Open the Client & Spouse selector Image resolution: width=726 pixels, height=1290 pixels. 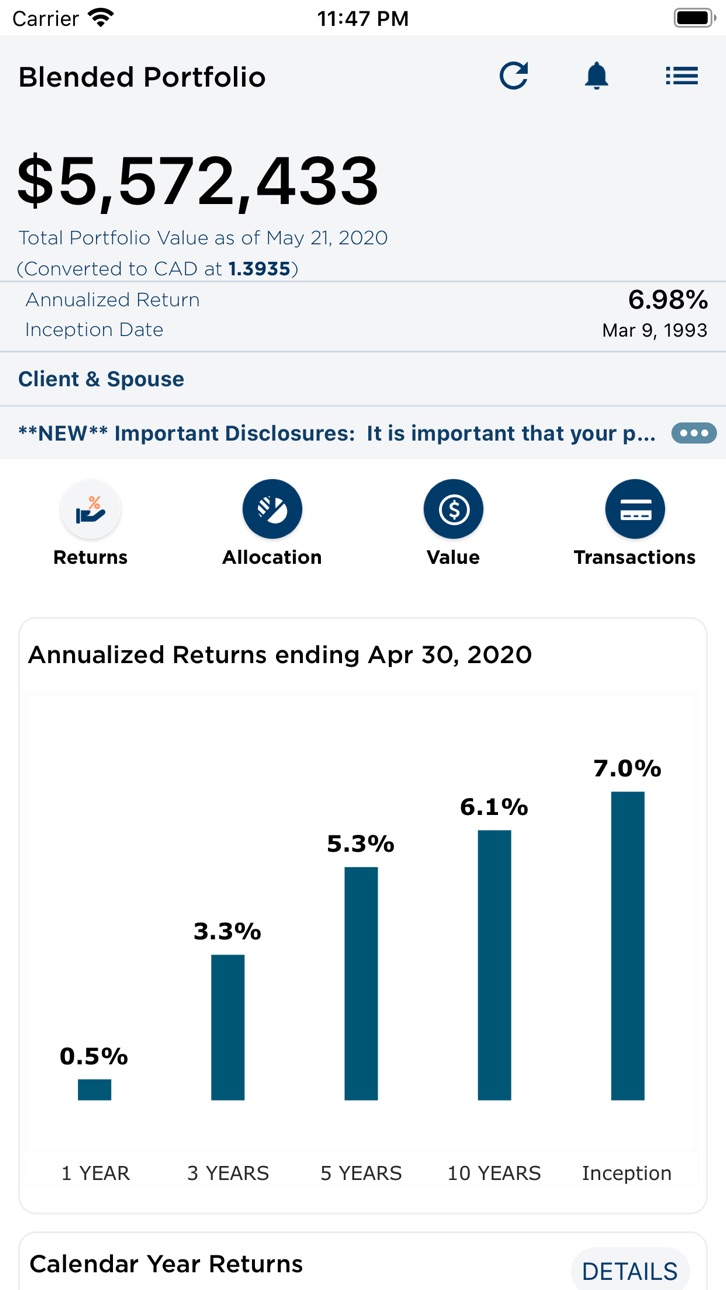[363, 379]
